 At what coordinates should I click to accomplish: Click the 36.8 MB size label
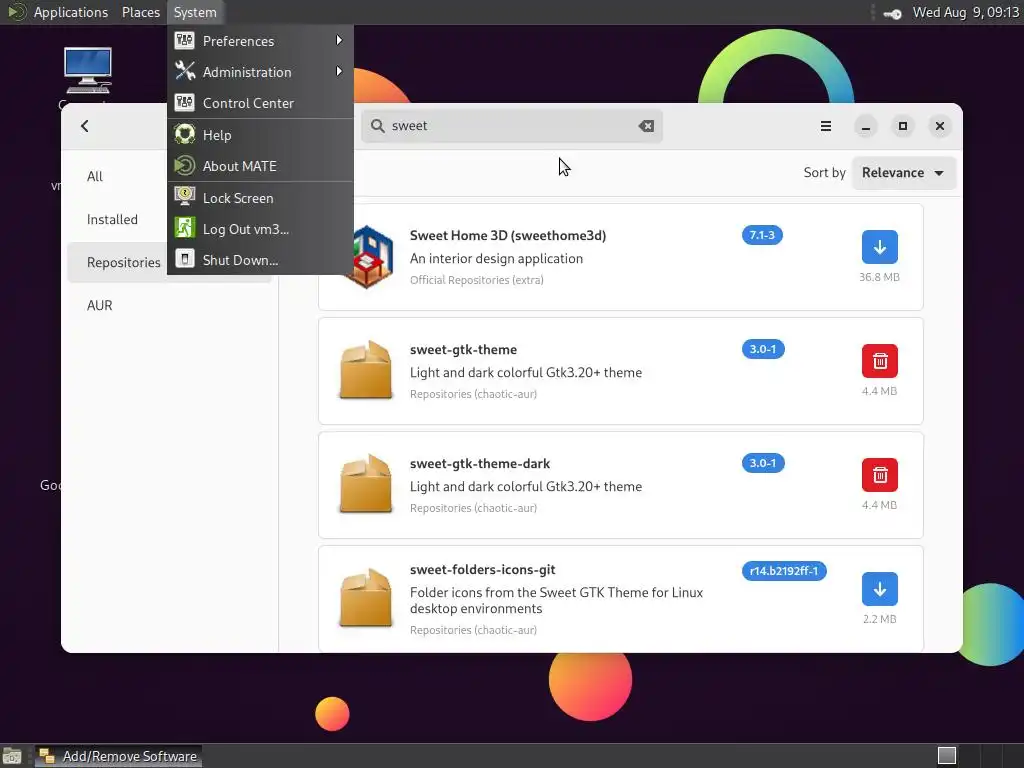tap(879, 277)
